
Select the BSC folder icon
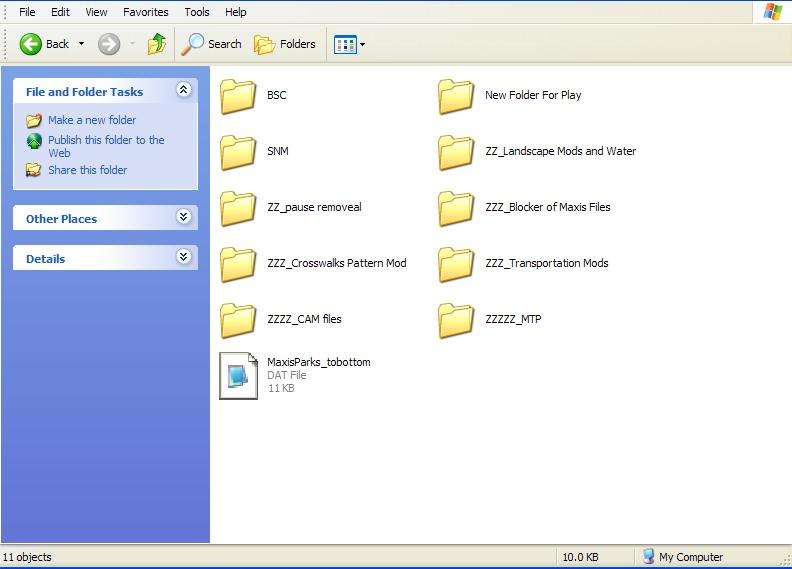238,96
